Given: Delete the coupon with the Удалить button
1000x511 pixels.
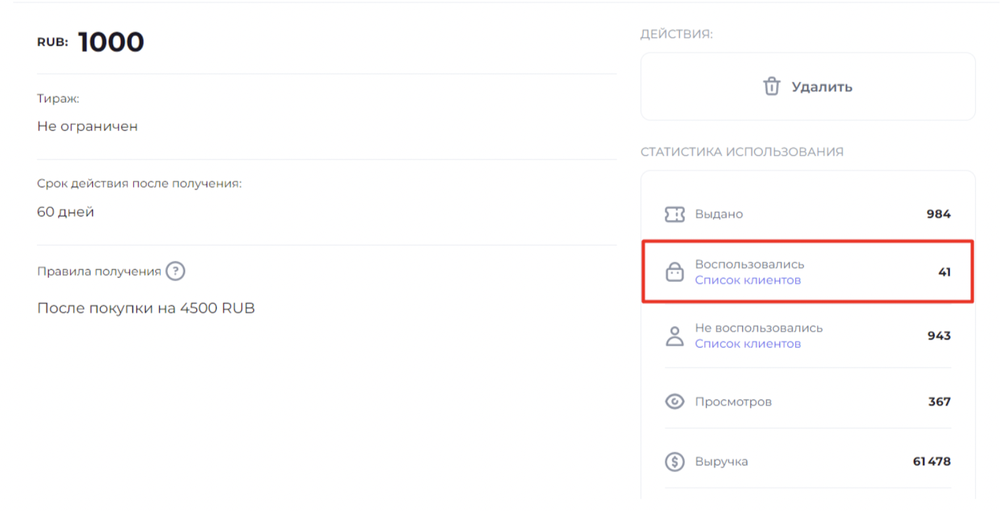Looking at the screenshot, I should click(807, 86).
